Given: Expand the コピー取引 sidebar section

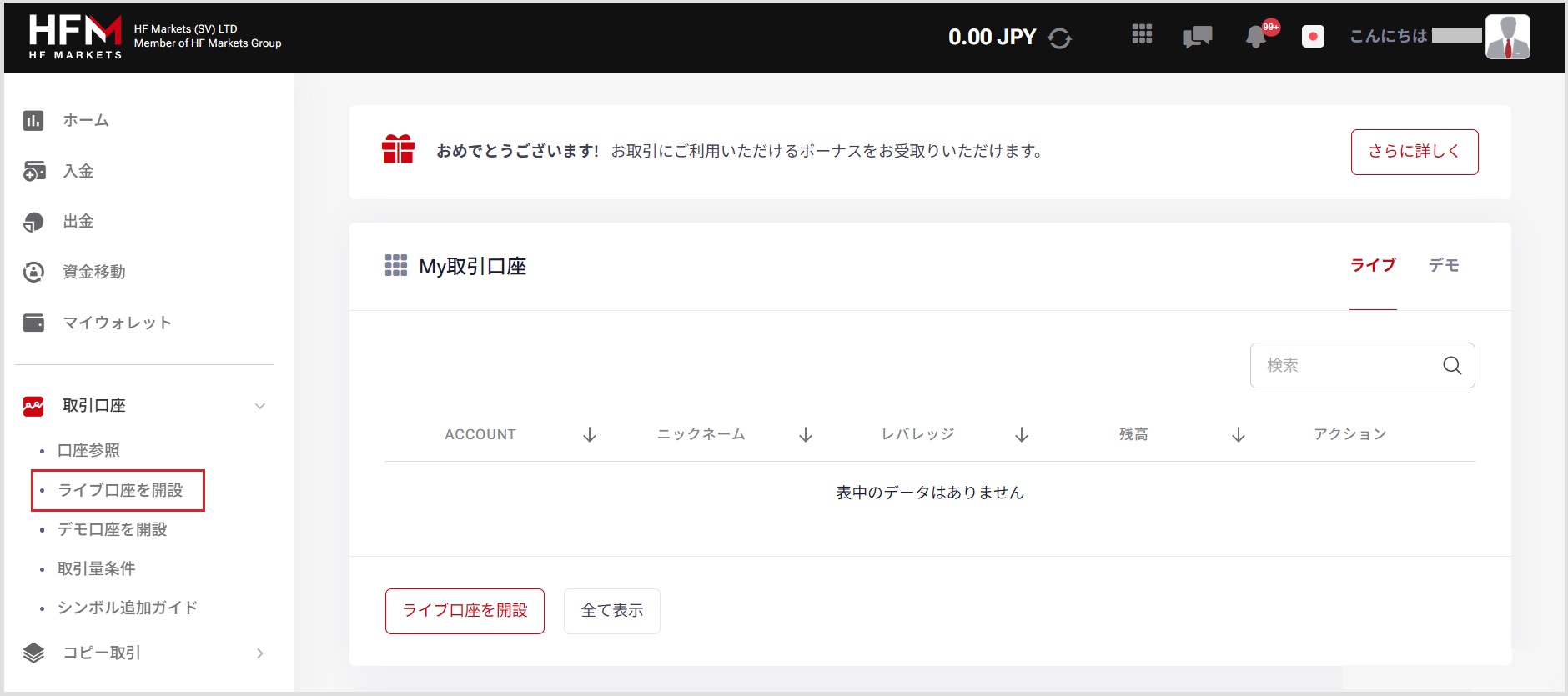Looking at the screenshot, I should point(260,653).
